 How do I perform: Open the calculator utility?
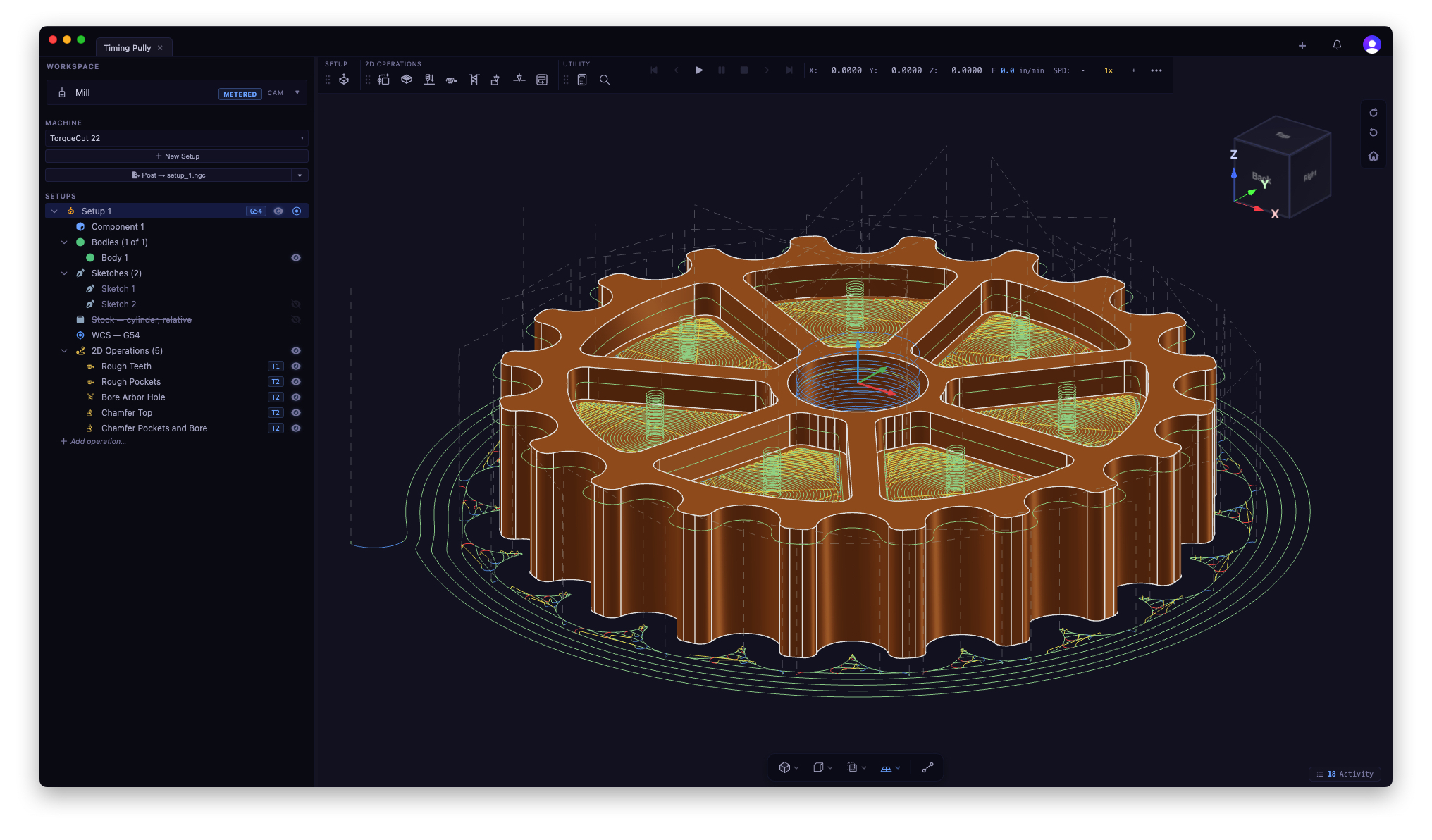[582, 80]
